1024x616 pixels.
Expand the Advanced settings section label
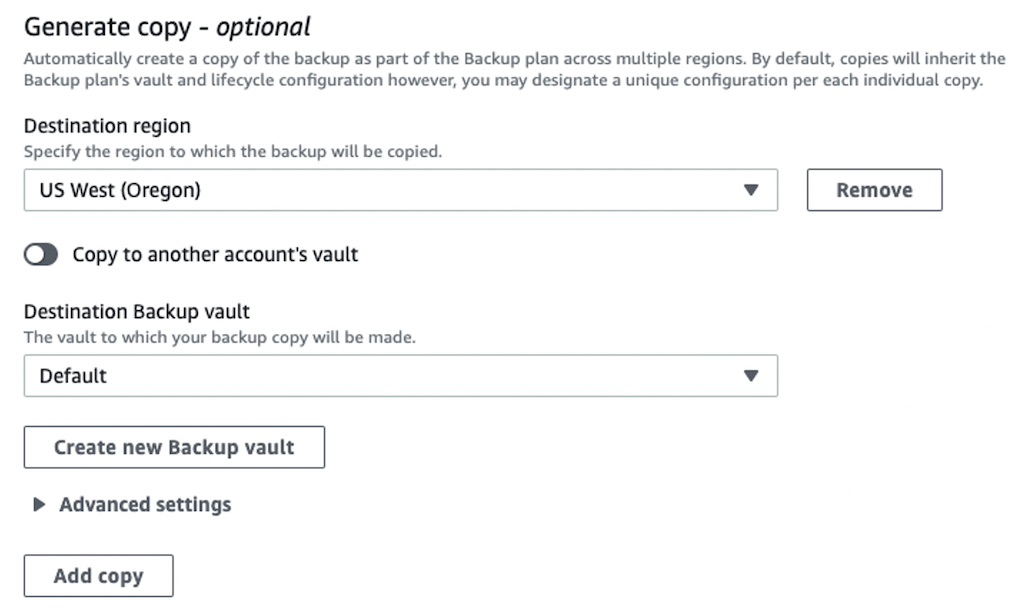[x=145, y=505]
